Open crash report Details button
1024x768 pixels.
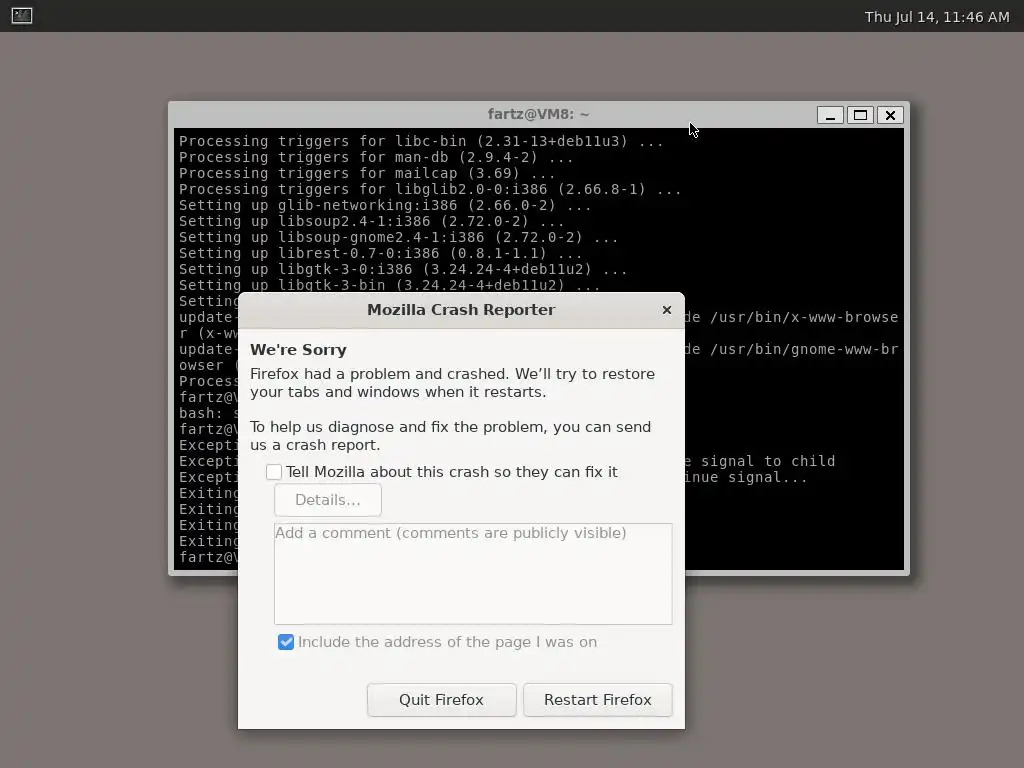pos(328,500)
